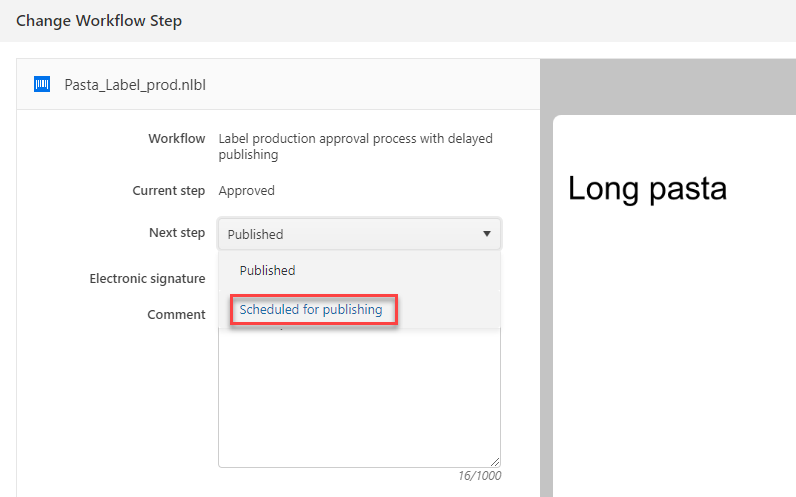Click the Workflow field label
This screenshot has width=796, height=497.
[177, 139]
